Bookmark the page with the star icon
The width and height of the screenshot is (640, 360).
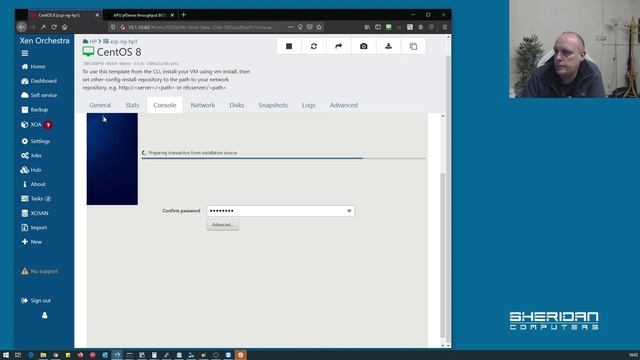pos(319,27)
